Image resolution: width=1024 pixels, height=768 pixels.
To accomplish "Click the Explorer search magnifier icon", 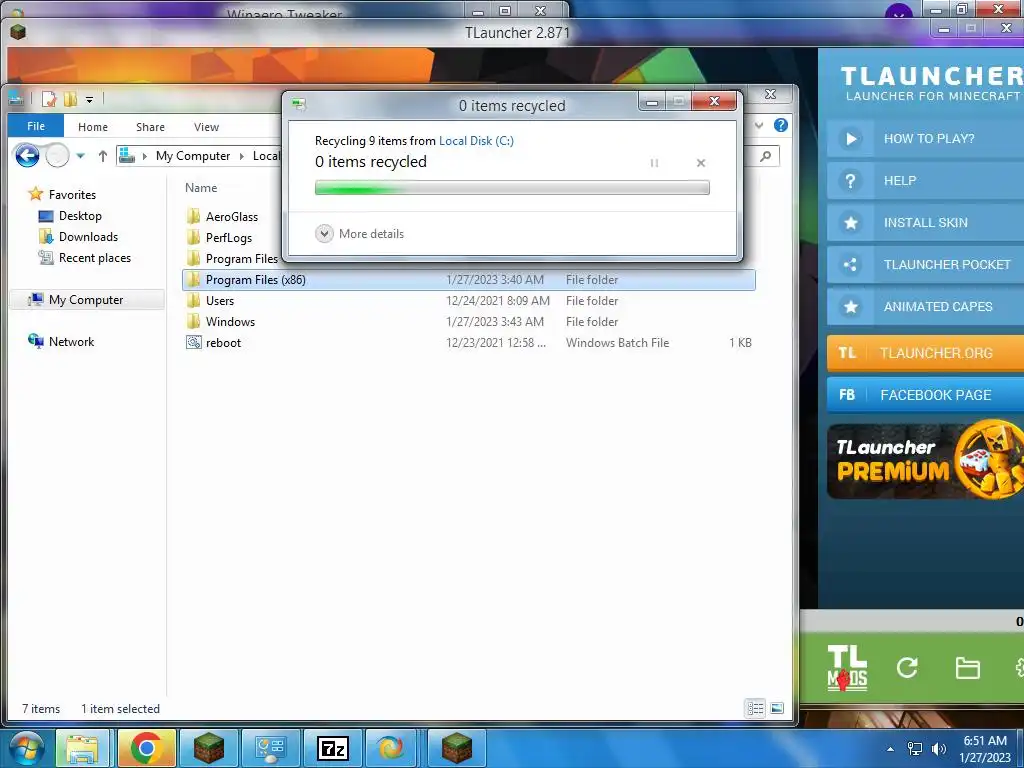I will point(766,156).
